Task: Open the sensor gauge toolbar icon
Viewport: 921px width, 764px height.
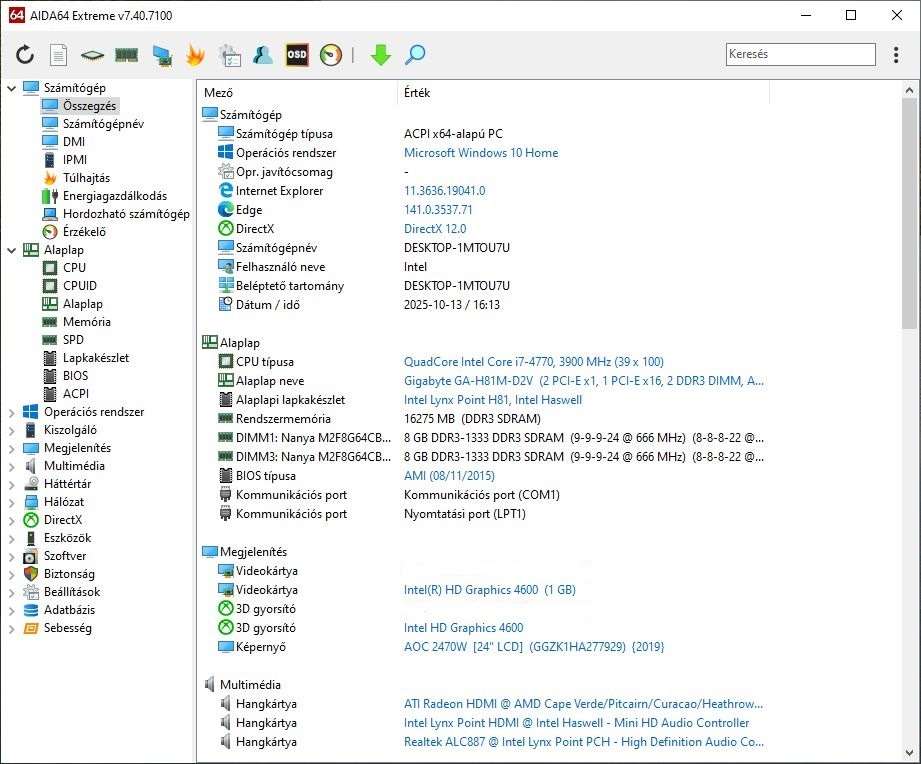Action: tap(331, 55)
